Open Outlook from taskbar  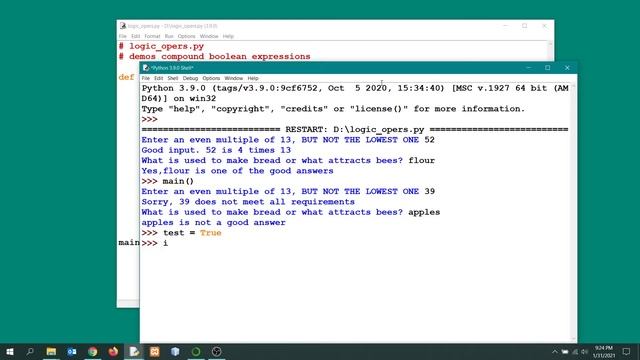[72, 351]
